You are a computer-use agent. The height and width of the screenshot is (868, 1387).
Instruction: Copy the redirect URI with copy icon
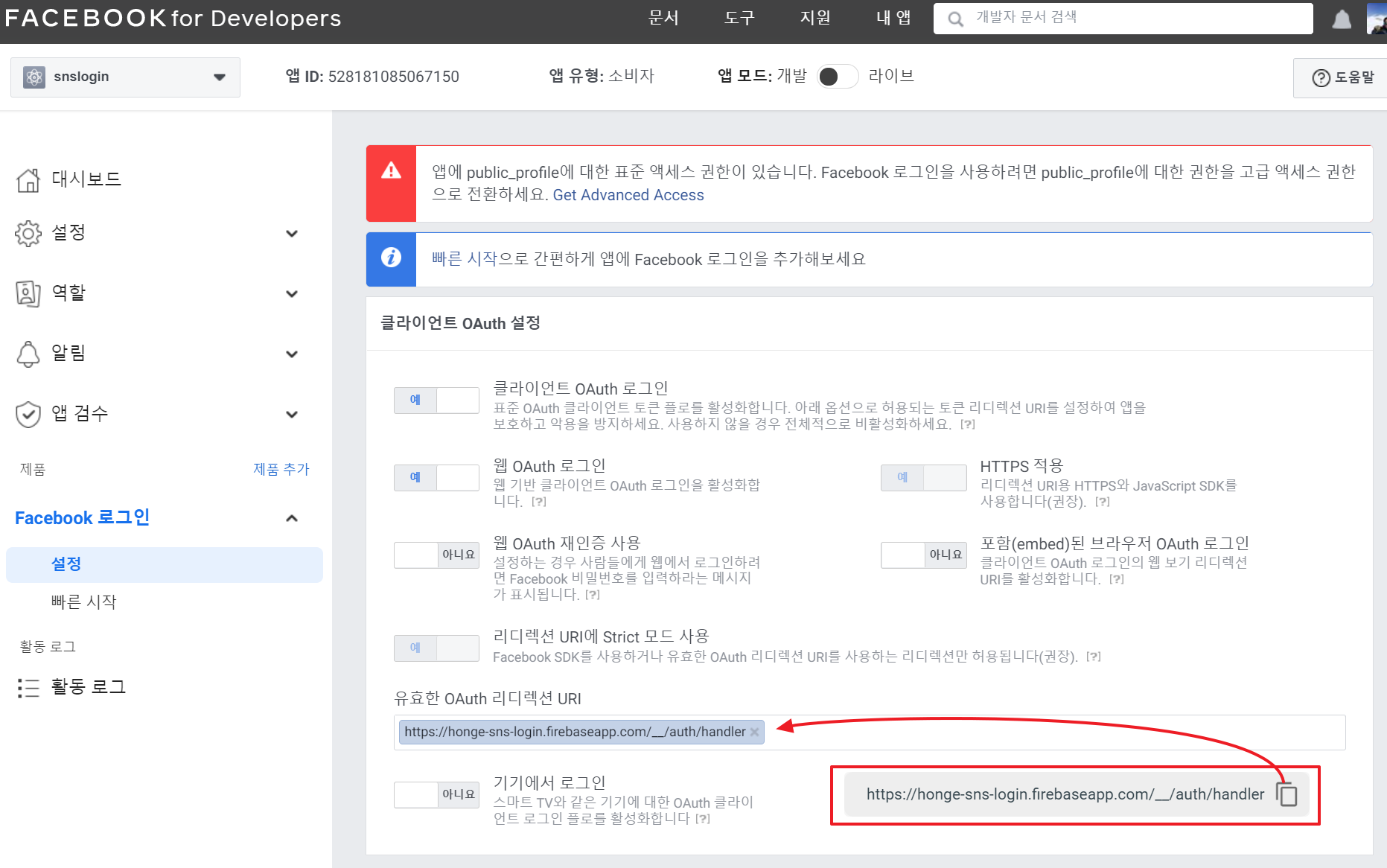(x=1286, y=794)
